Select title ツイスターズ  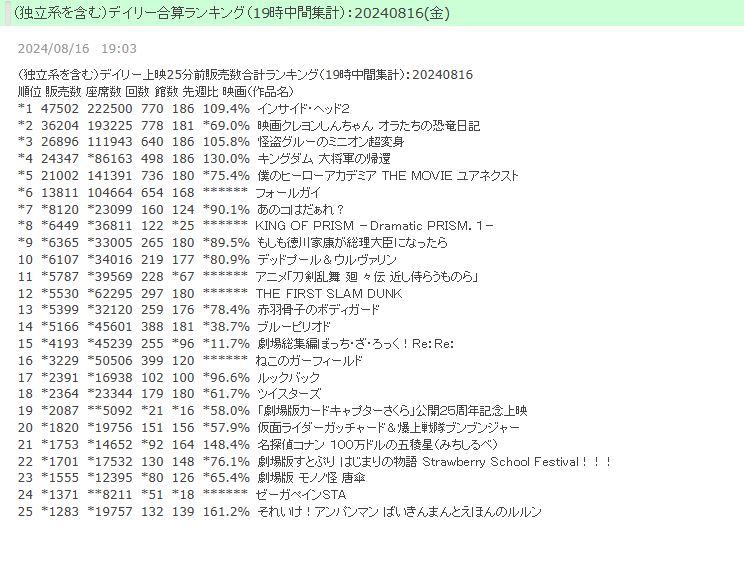tap(289, 394)
